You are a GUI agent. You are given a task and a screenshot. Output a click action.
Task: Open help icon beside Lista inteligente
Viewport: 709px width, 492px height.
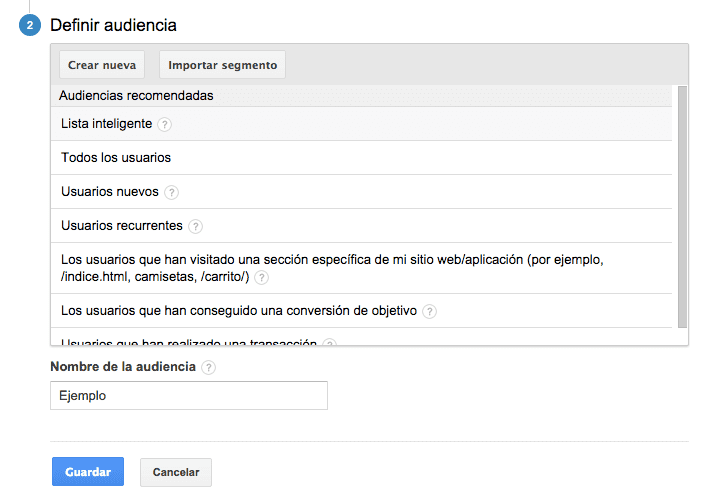[x=165, y=124]
